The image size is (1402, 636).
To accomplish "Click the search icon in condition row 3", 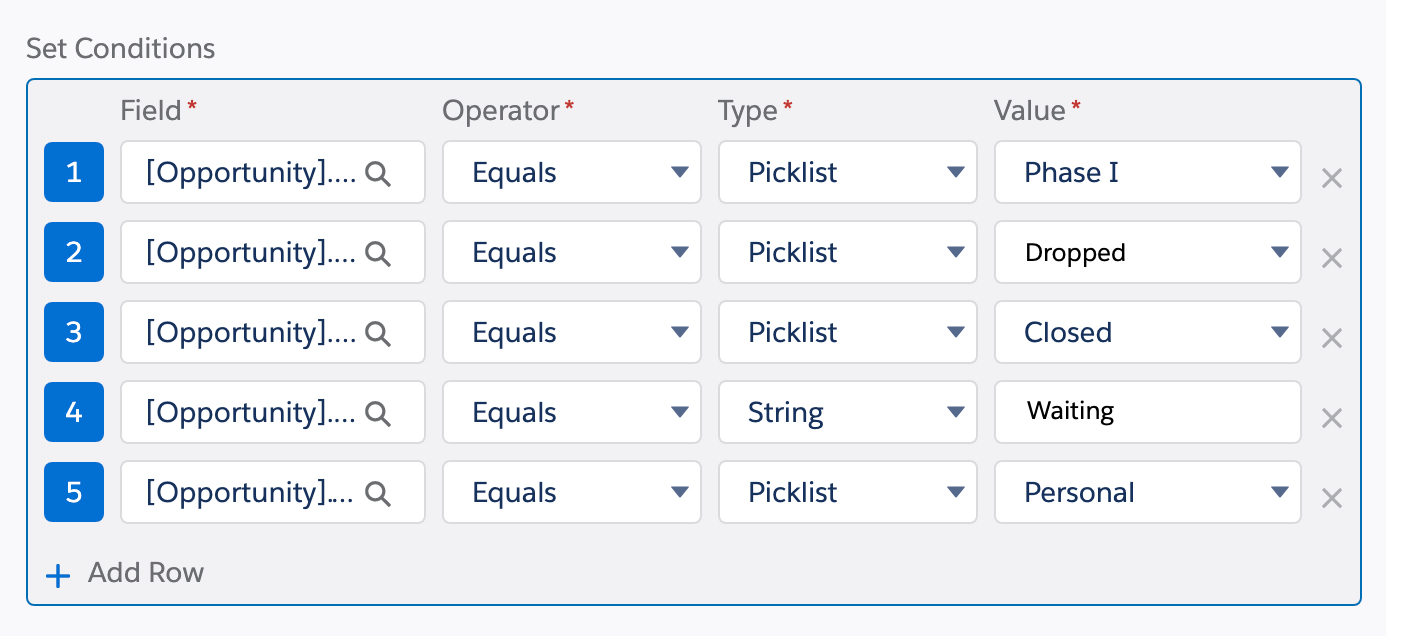I will click(x=377, y=334).
